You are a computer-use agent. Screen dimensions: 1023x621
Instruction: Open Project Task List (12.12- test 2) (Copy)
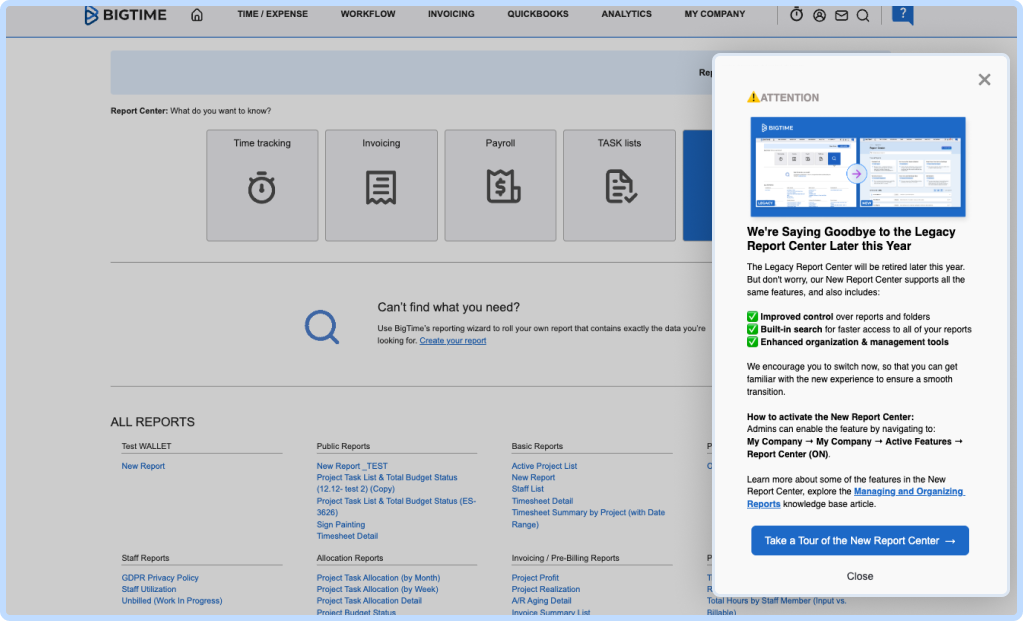pos(387,483)
